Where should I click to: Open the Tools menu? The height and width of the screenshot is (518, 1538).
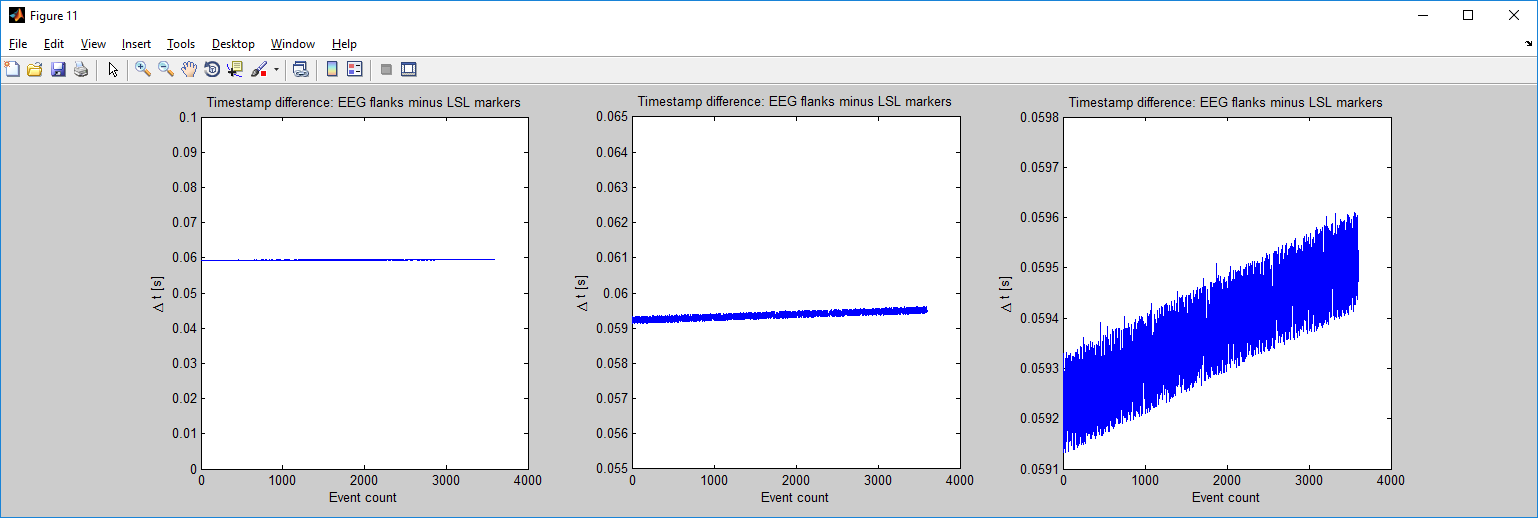[181, 44]
